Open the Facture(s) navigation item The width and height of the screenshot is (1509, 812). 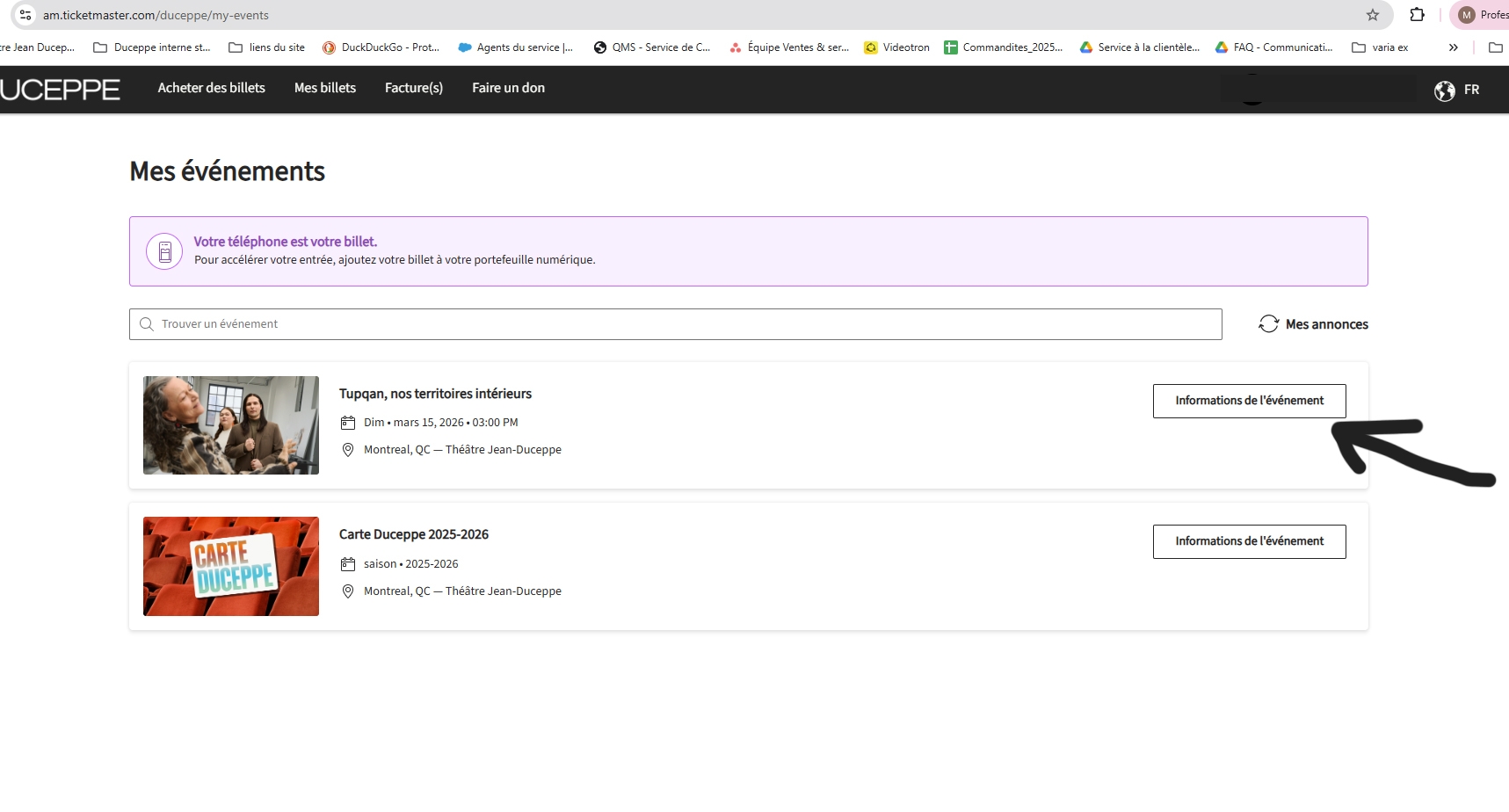tap(414, 88)
